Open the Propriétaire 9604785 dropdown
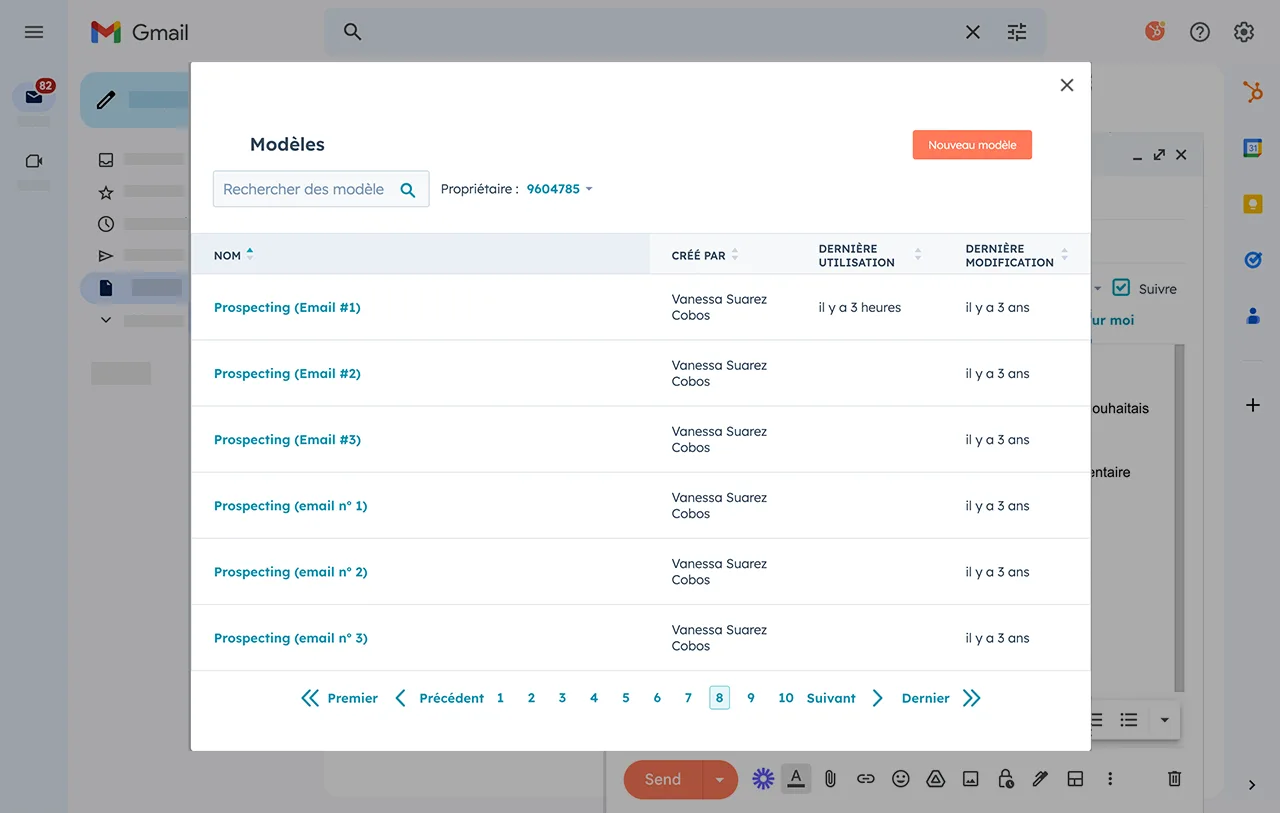1280x813 pixels. 559,189
